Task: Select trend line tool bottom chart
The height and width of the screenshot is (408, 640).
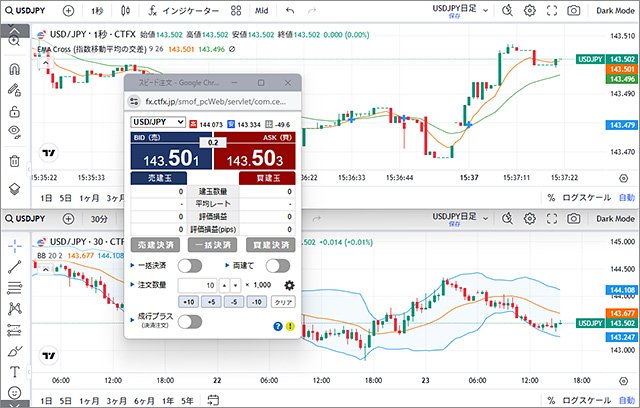Action: tap(14, 267)
